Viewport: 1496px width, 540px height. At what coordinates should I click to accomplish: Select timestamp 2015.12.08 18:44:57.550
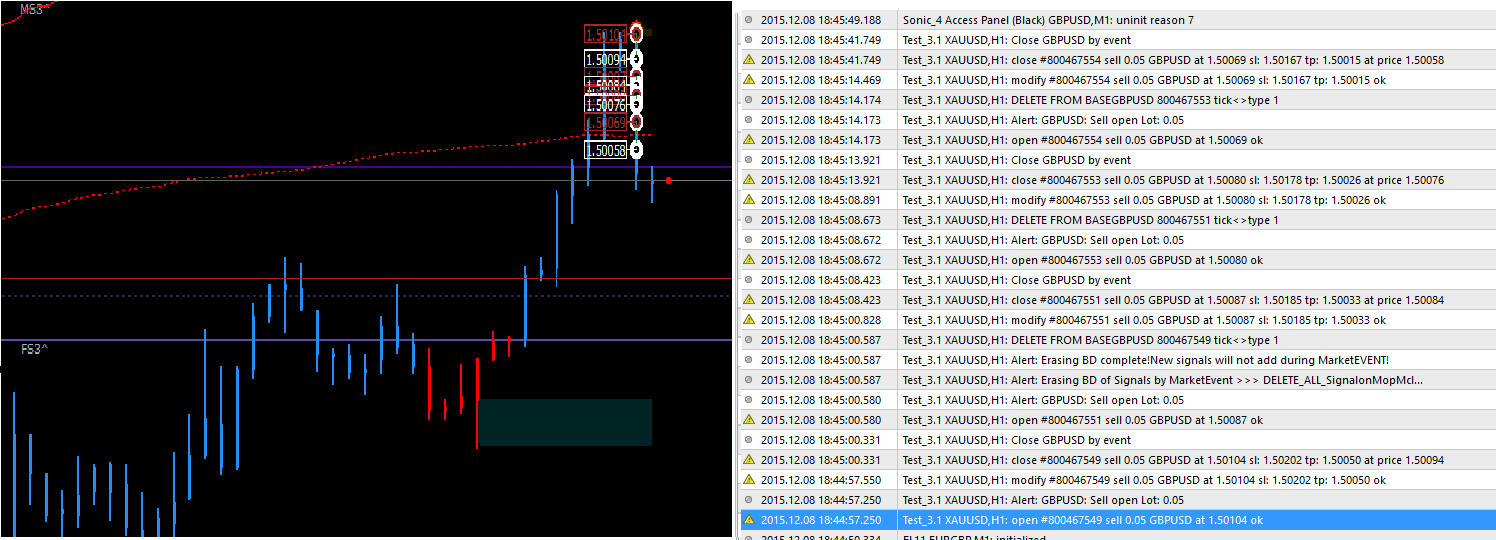[x=821, y=480]
